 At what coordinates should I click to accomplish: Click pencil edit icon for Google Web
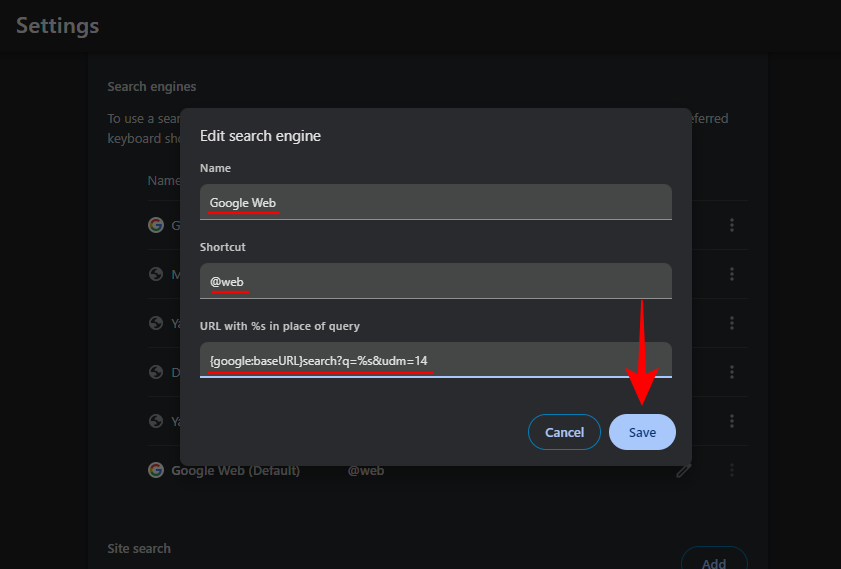683,470
